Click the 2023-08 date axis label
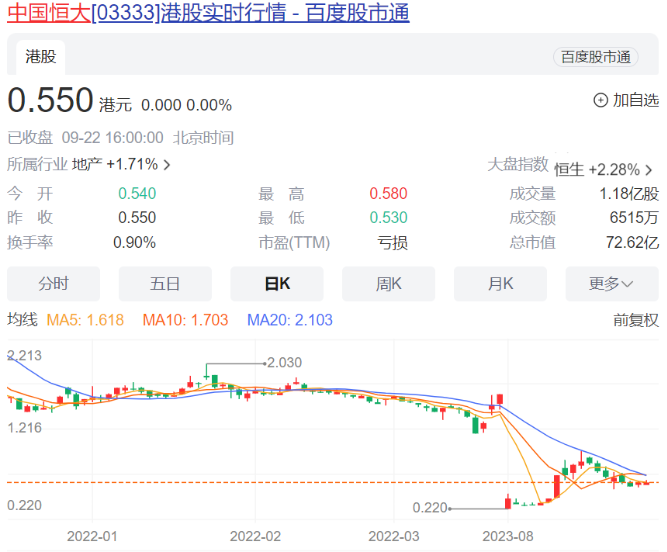 (508, 536)
